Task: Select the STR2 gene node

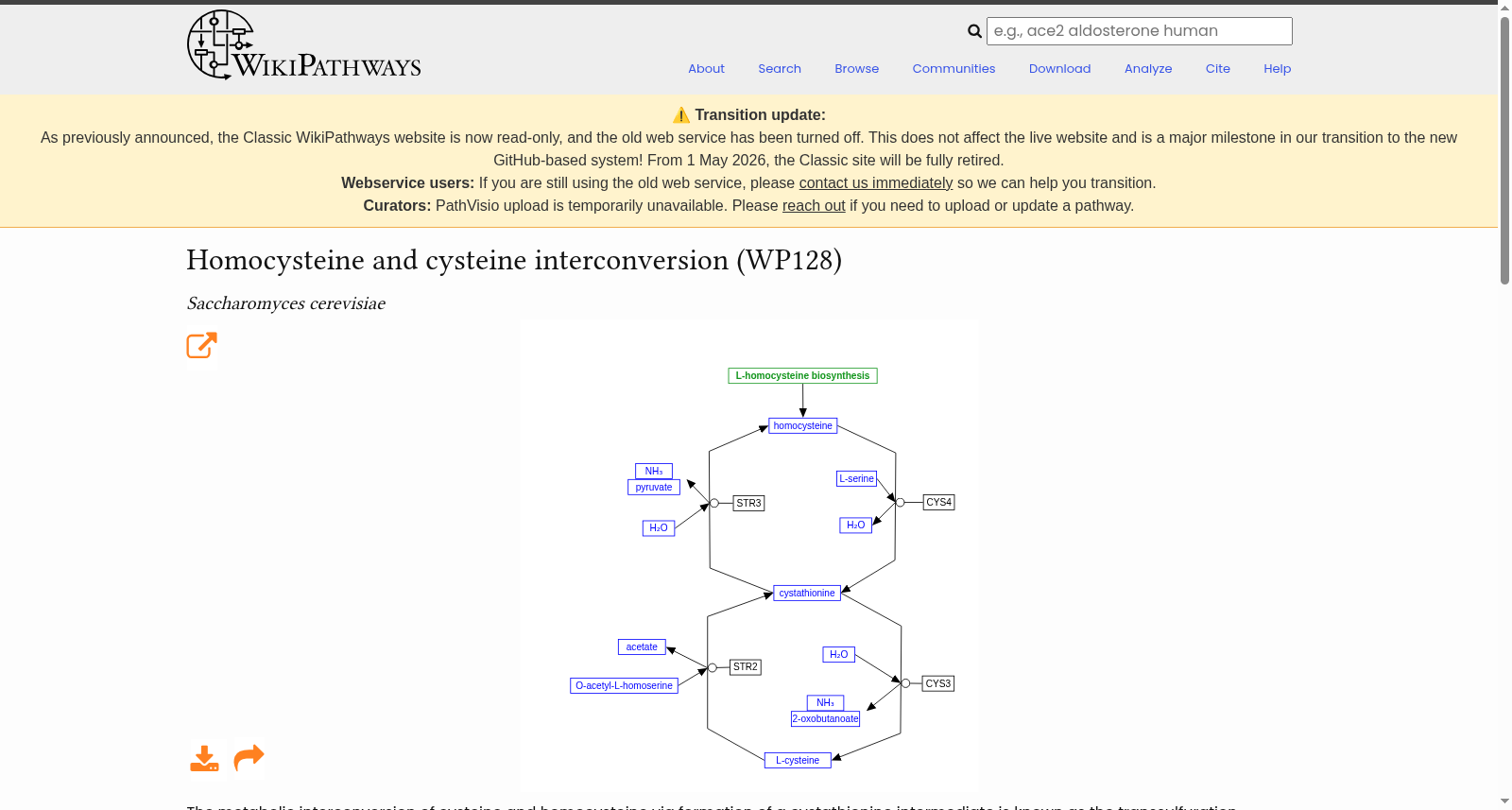Action: [x=746, y=667]
